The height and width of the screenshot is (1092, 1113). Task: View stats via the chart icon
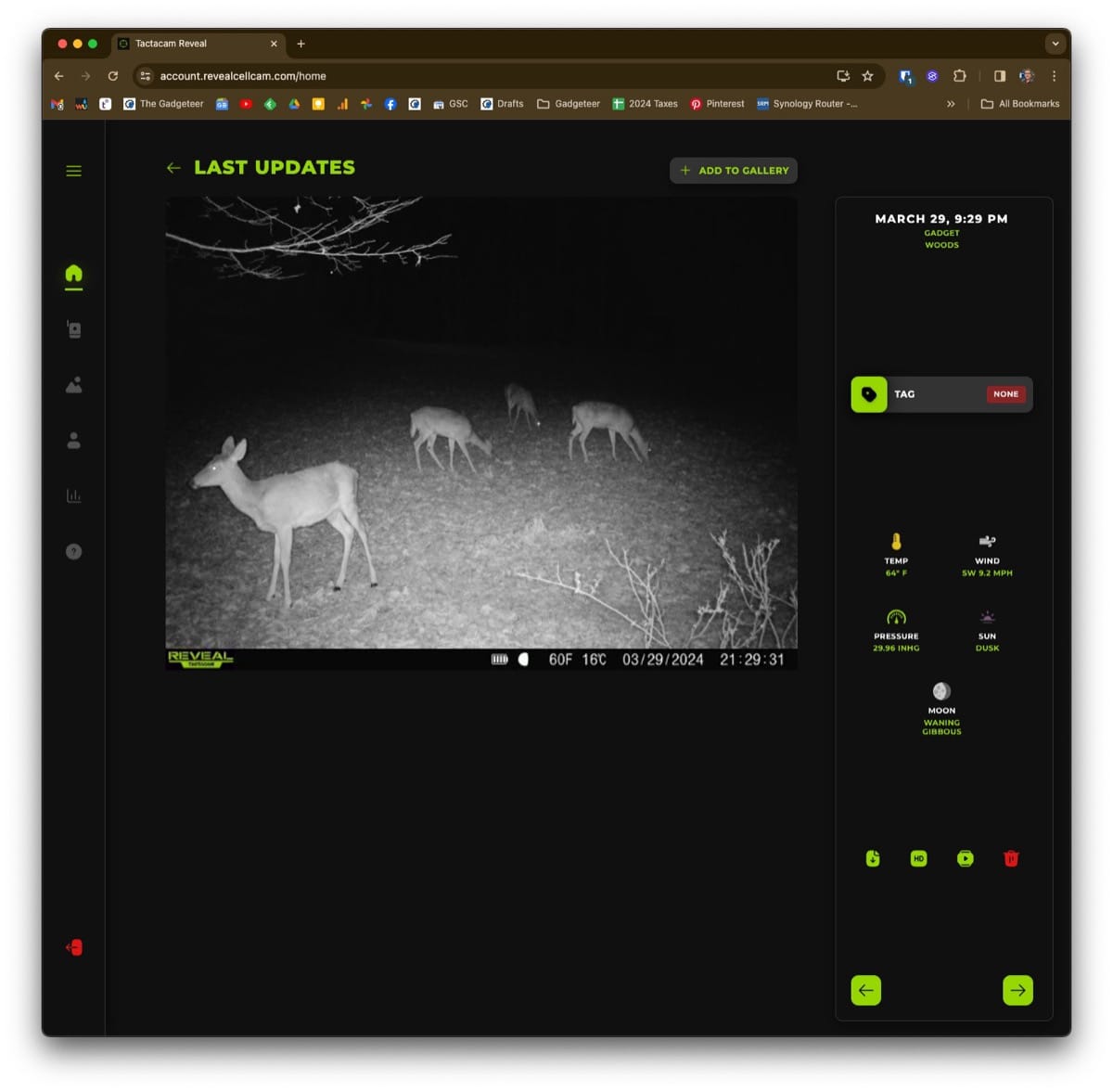pos(74,495)
